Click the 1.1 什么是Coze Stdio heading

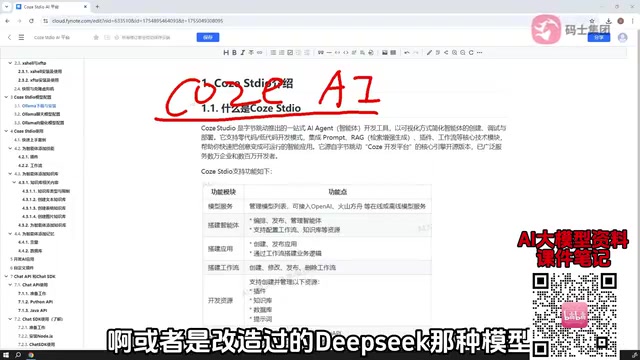pos(251,108)
